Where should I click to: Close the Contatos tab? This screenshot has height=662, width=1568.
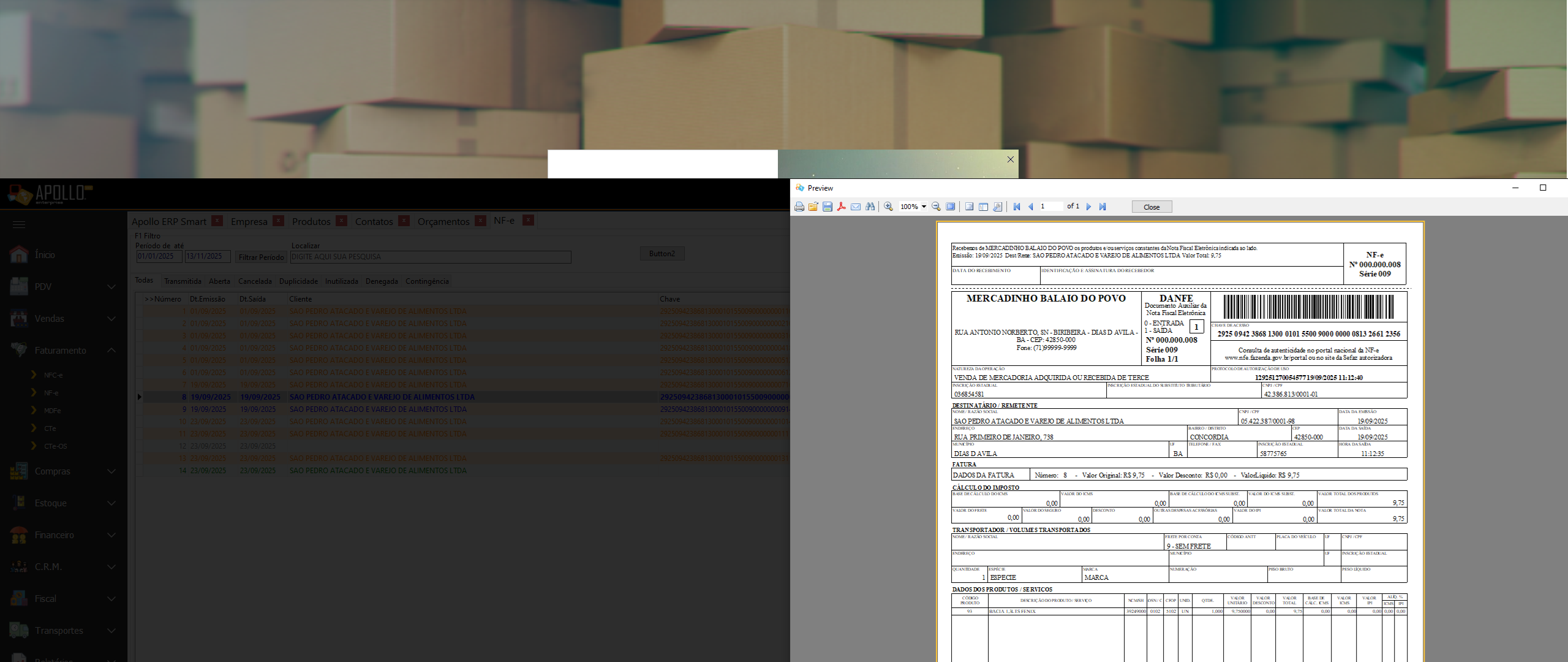[404, 221]
